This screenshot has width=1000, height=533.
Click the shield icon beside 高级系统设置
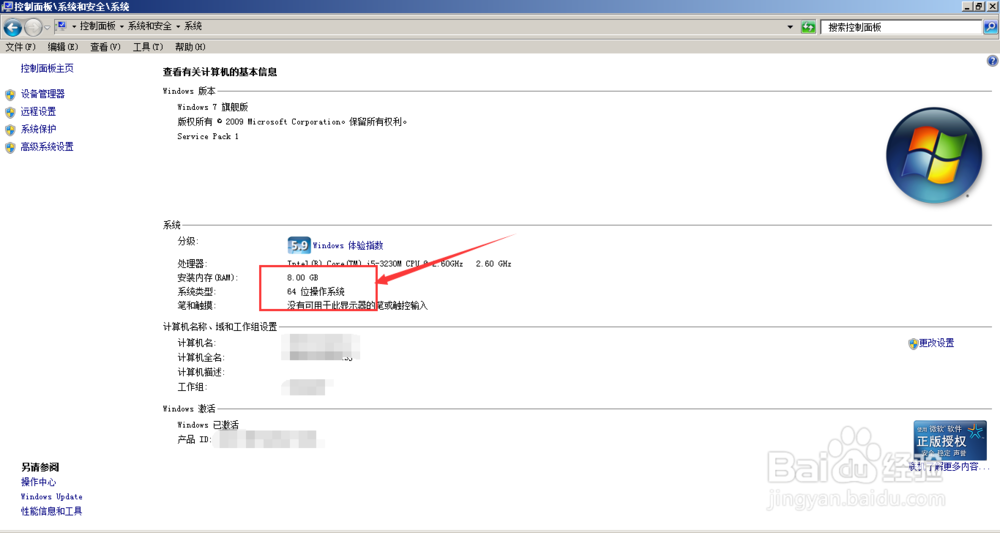coord(10,148)
